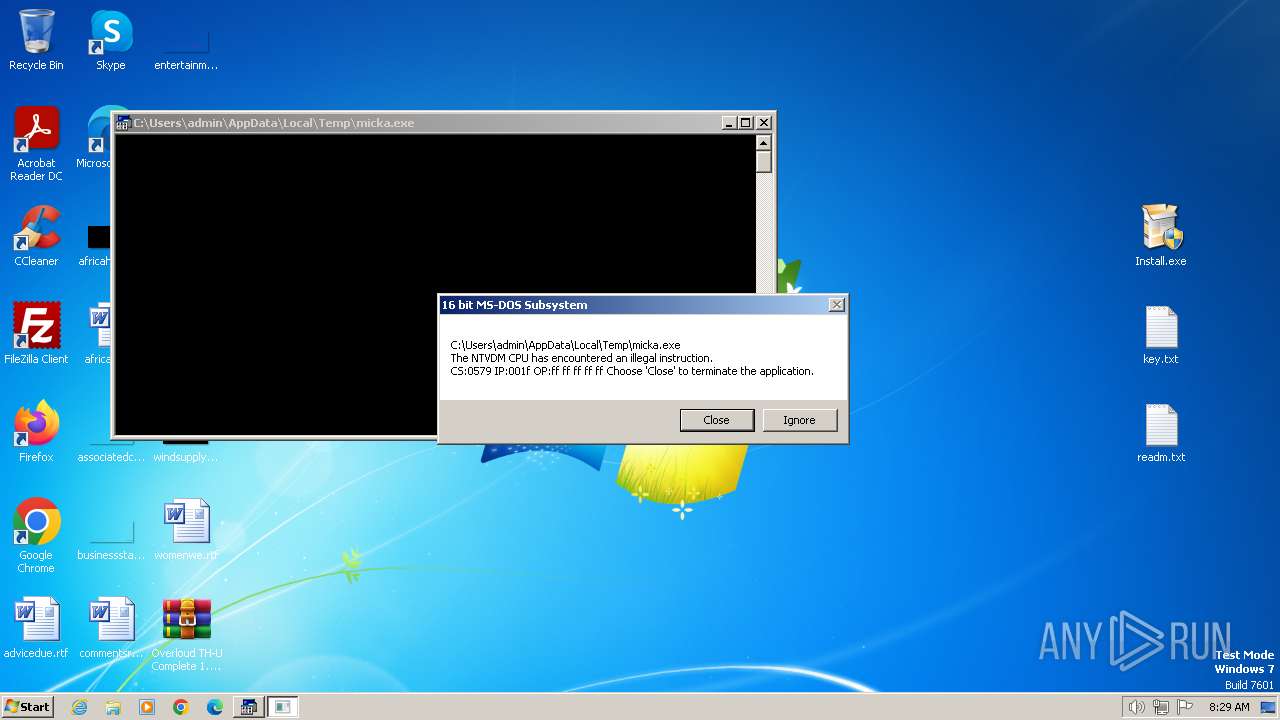Open network status tray icon
1280x720 pixels.
(x=1161, y=707)
